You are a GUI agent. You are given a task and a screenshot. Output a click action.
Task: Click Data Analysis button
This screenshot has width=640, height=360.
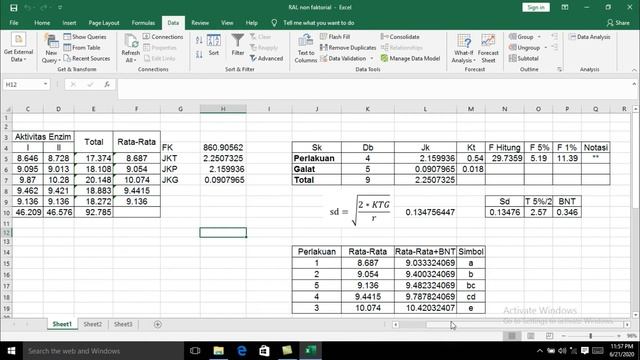click(x=589, y=37)
